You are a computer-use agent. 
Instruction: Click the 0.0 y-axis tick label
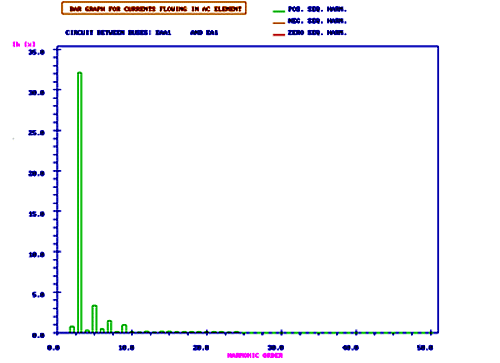click(38, 335)
